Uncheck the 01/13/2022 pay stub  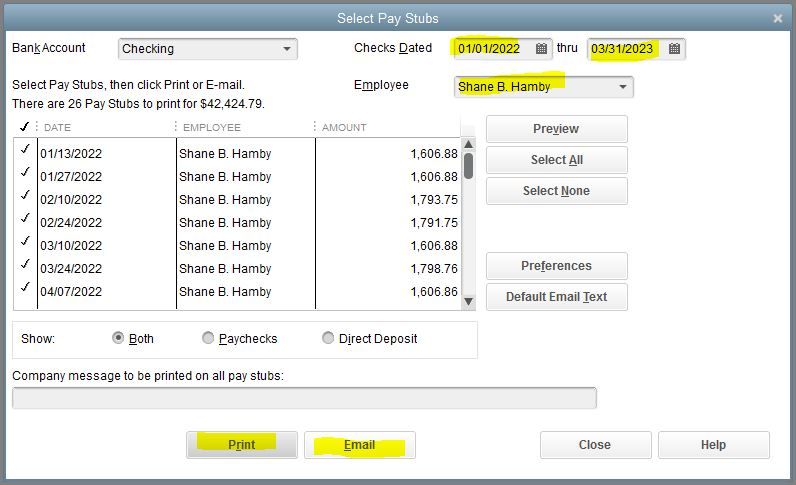tap(25, 149)
